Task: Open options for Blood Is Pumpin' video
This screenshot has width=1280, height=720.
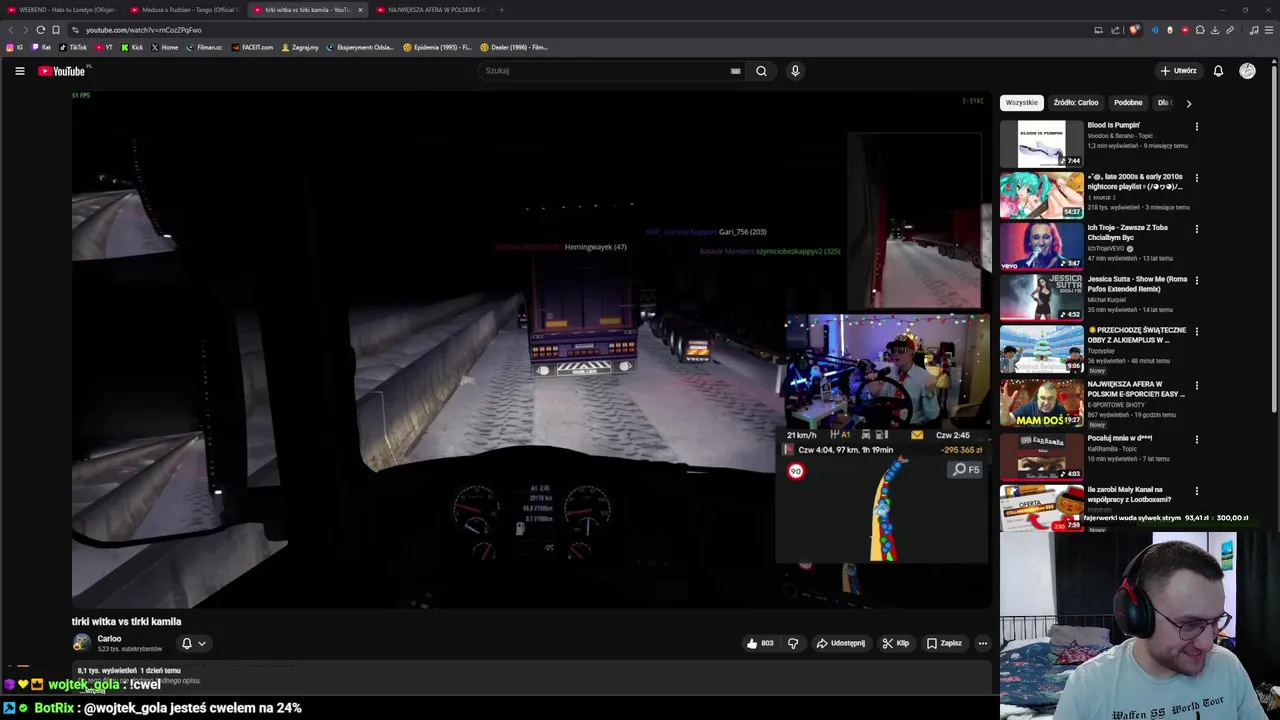Action: [1196, 127]
